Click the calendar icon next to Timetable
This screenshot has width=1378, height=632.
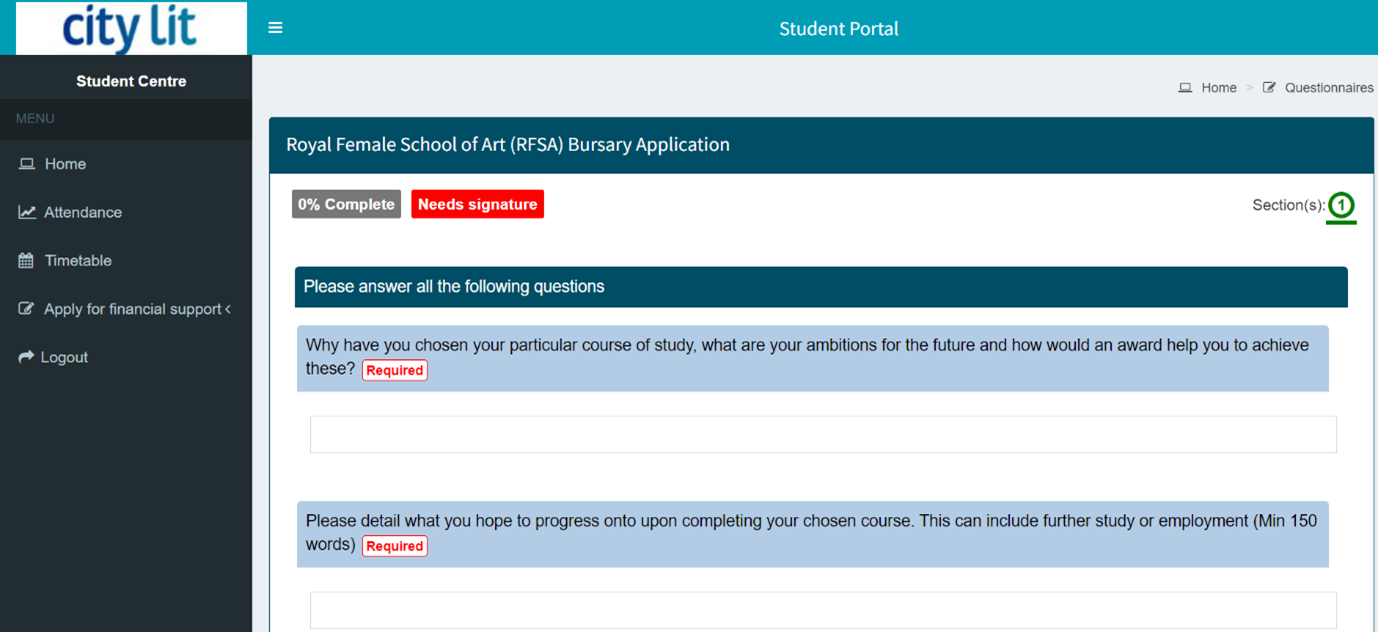[27, 261]
